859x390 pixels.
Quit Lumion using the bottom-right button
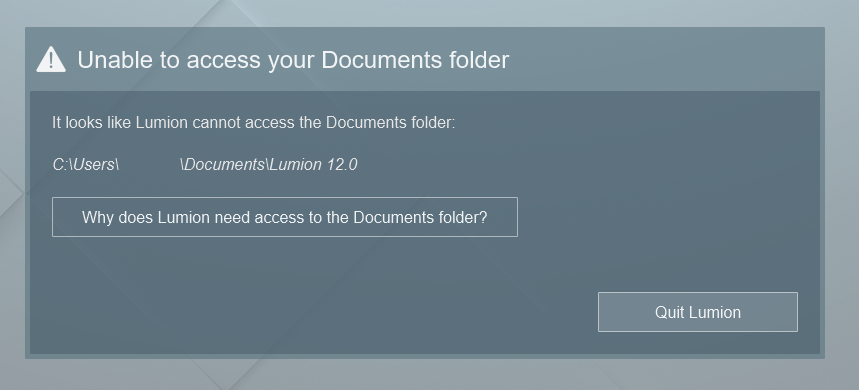697,312
